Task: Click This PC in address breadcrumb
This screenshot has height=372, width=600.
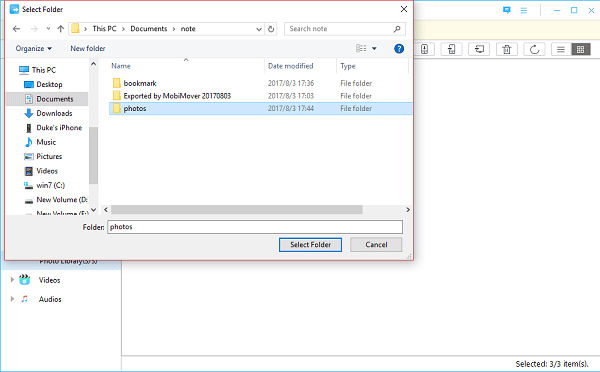Action: click(x=104, y=29)
